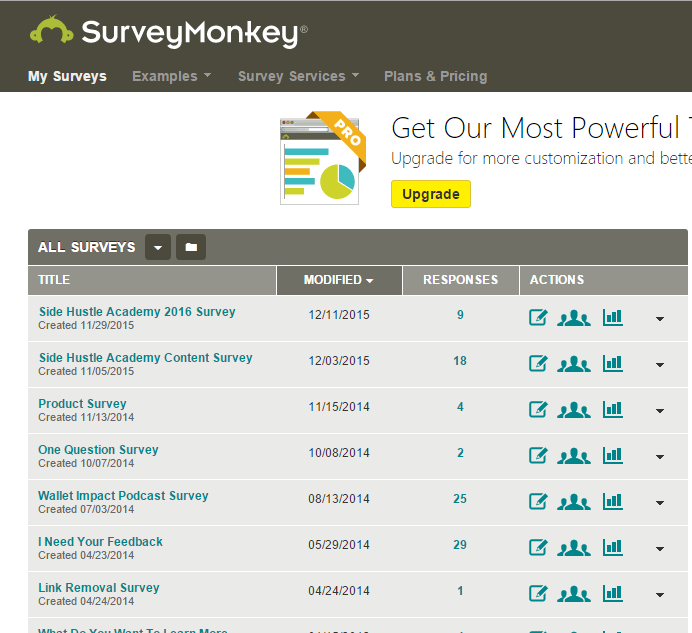Open collectors for Wallet Impact Podcast Survey
Screen dimensions: 692x633
(574, 501)
